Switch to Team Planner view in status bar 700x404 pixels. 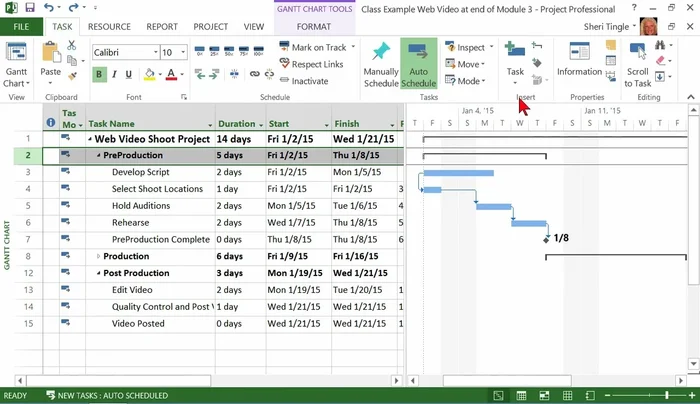point(544,396)
